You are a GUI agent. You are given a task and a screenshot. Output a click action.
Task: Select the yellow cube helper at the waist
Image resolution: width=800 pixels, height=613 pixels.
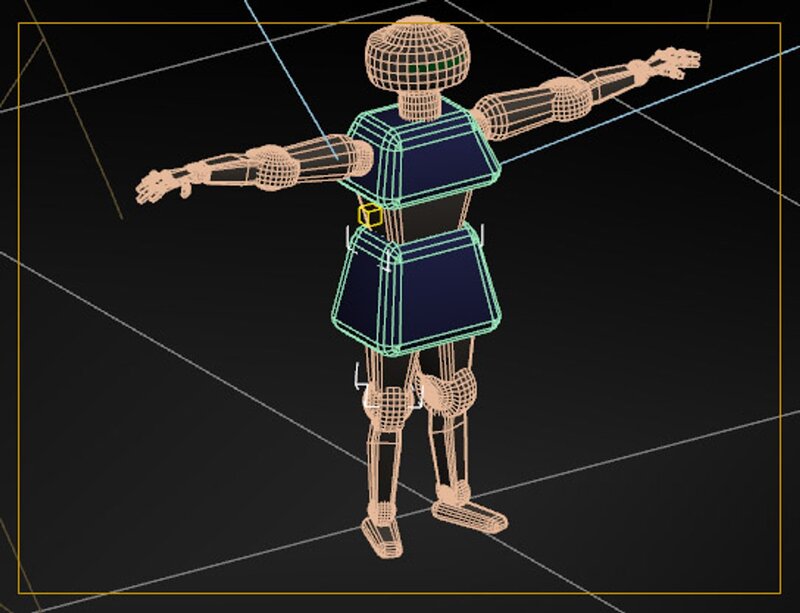371,214
